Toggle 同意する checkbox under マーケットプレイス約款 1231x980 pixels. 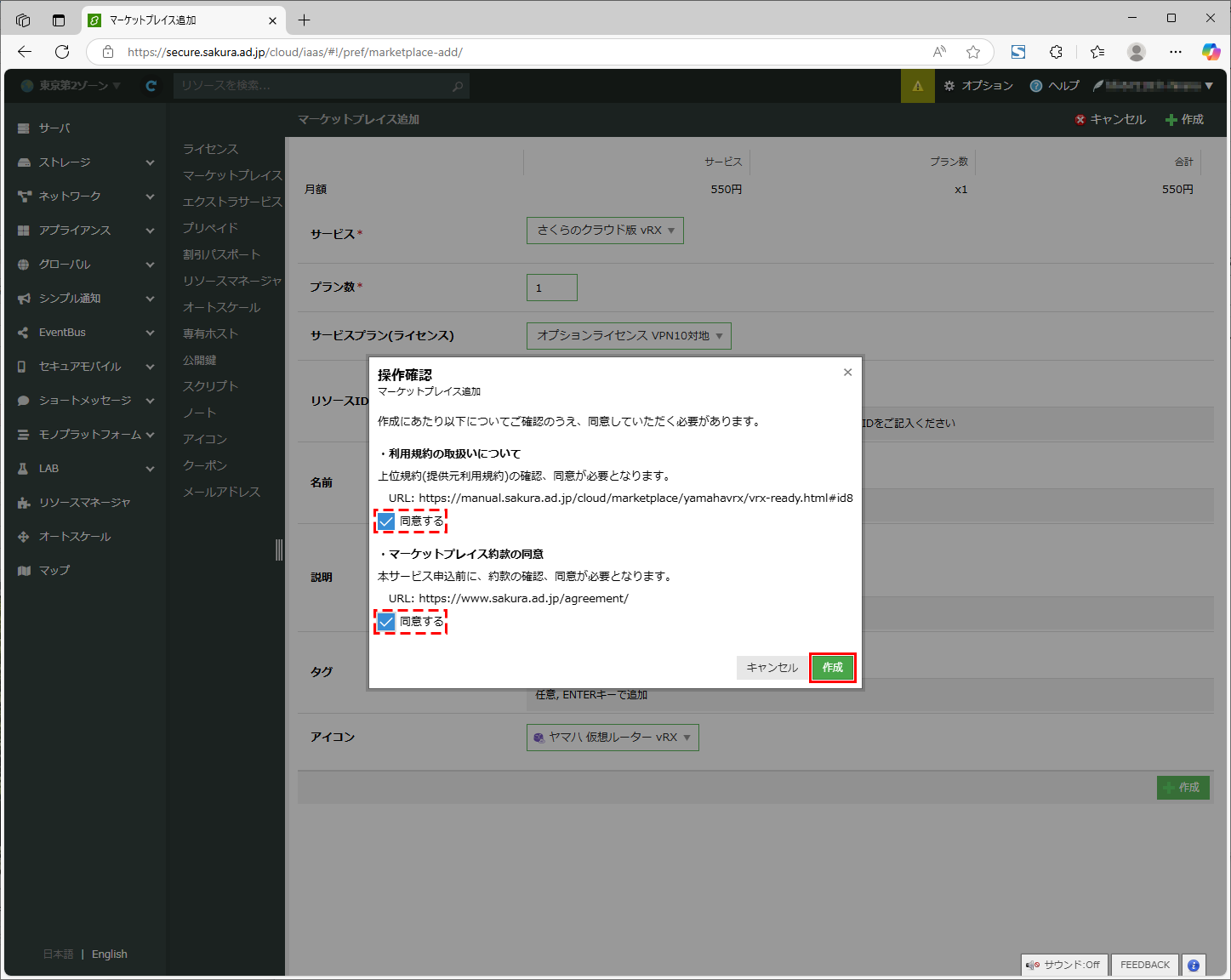tap(387, 622)
